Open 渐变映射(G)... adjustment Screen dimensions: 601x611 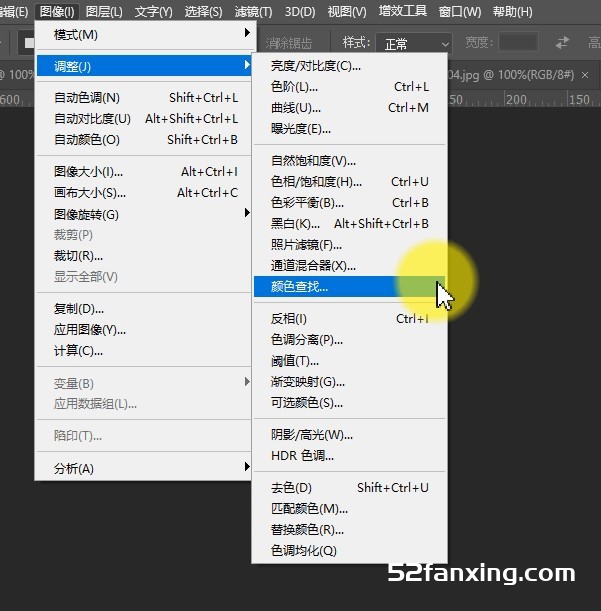[349, 382]
